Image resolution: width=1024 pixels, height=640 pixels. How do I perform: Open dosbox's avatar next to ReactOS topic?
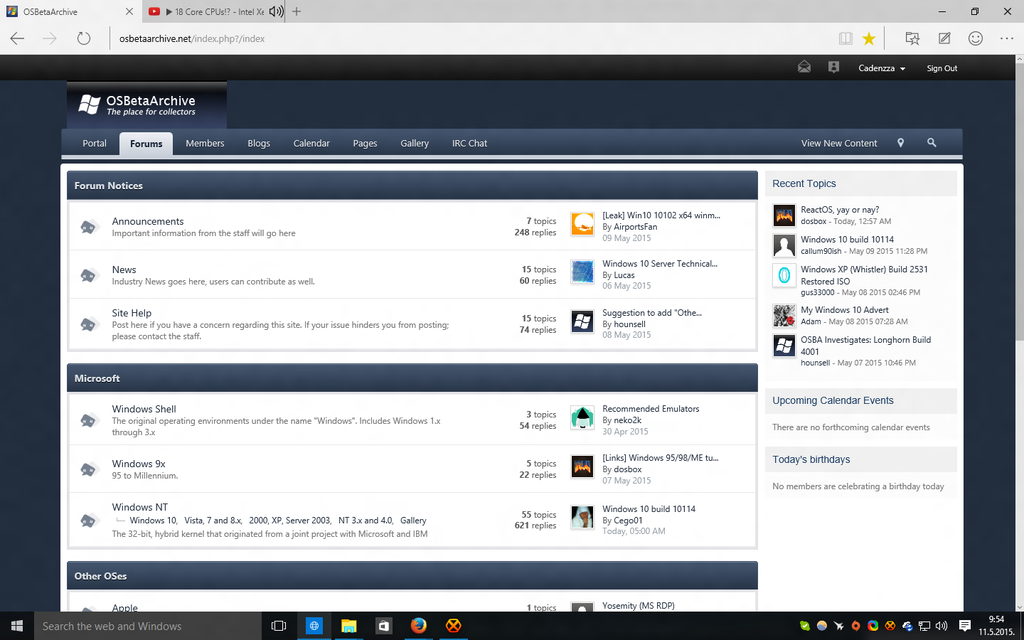pos(784,215)
